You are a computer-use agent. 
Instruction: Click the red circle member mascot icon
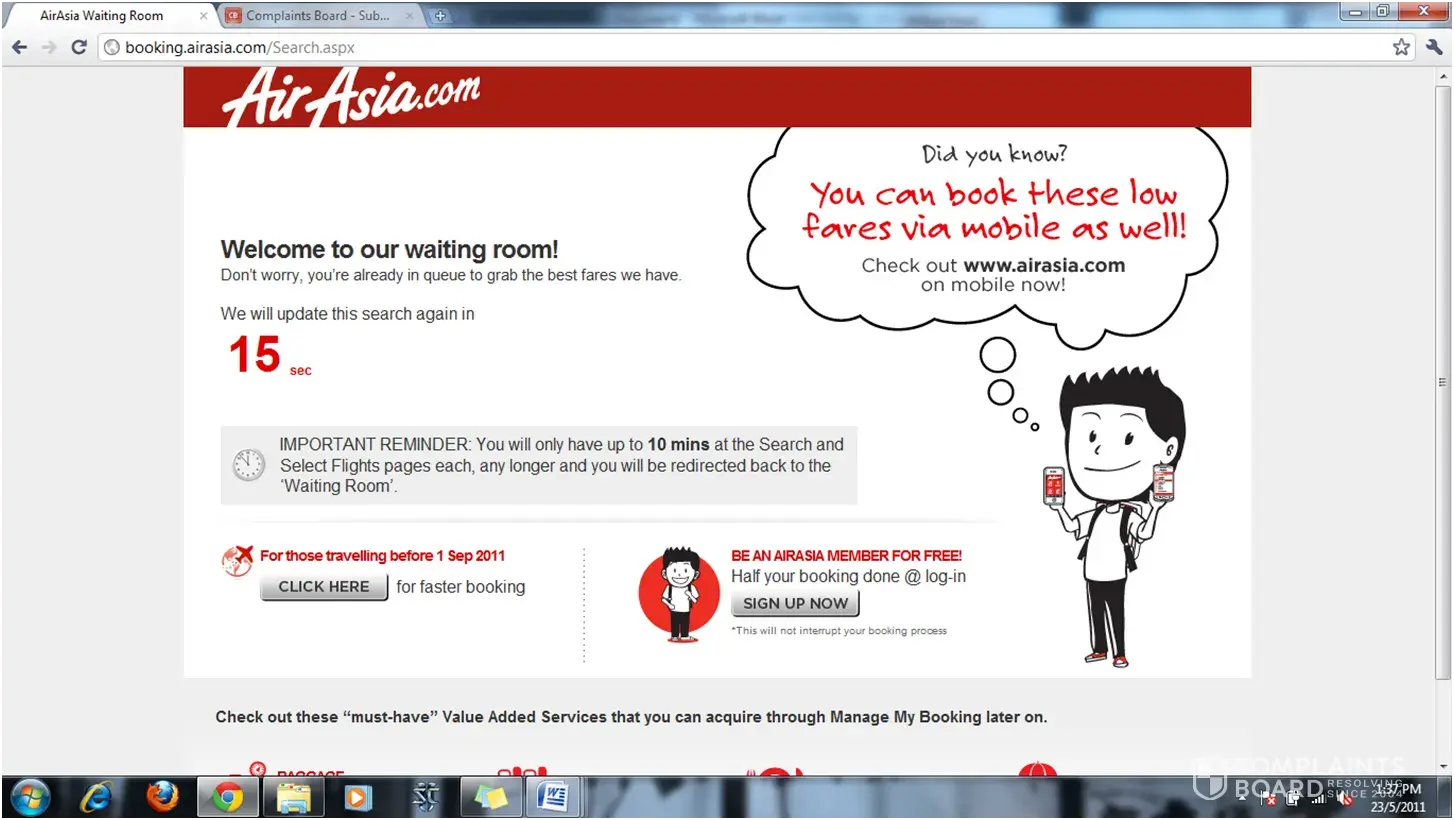tap(679, 594)
